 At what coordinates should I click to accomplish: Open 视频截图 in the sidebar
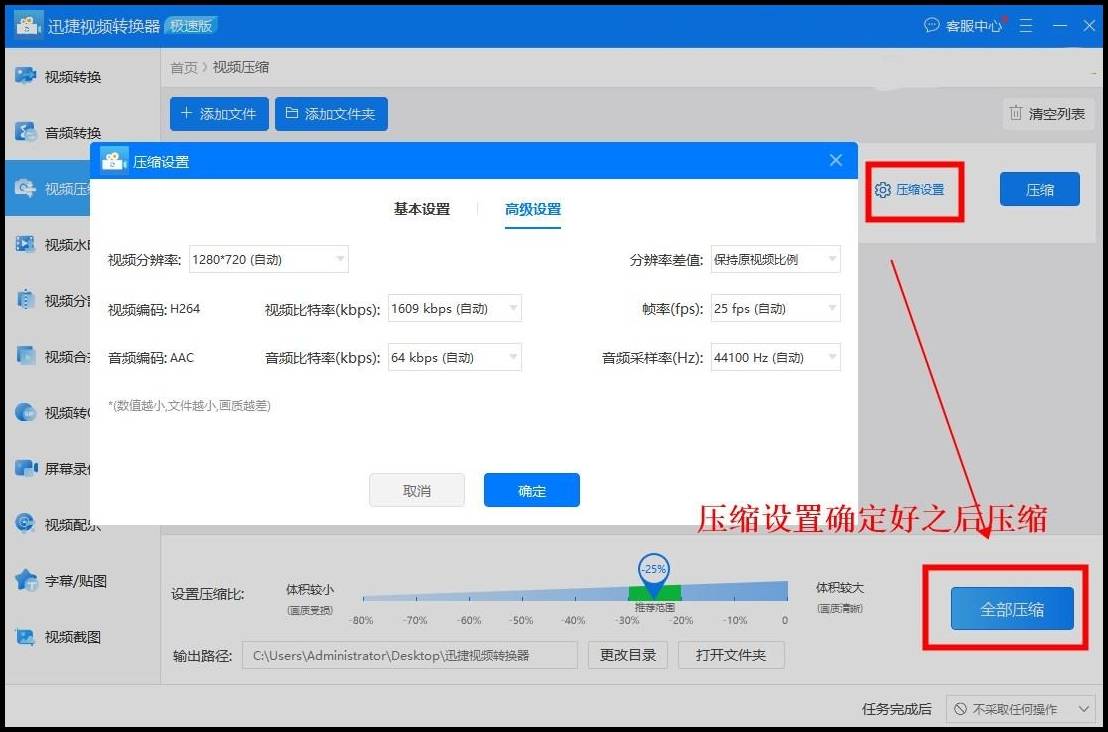coord(59,637)
